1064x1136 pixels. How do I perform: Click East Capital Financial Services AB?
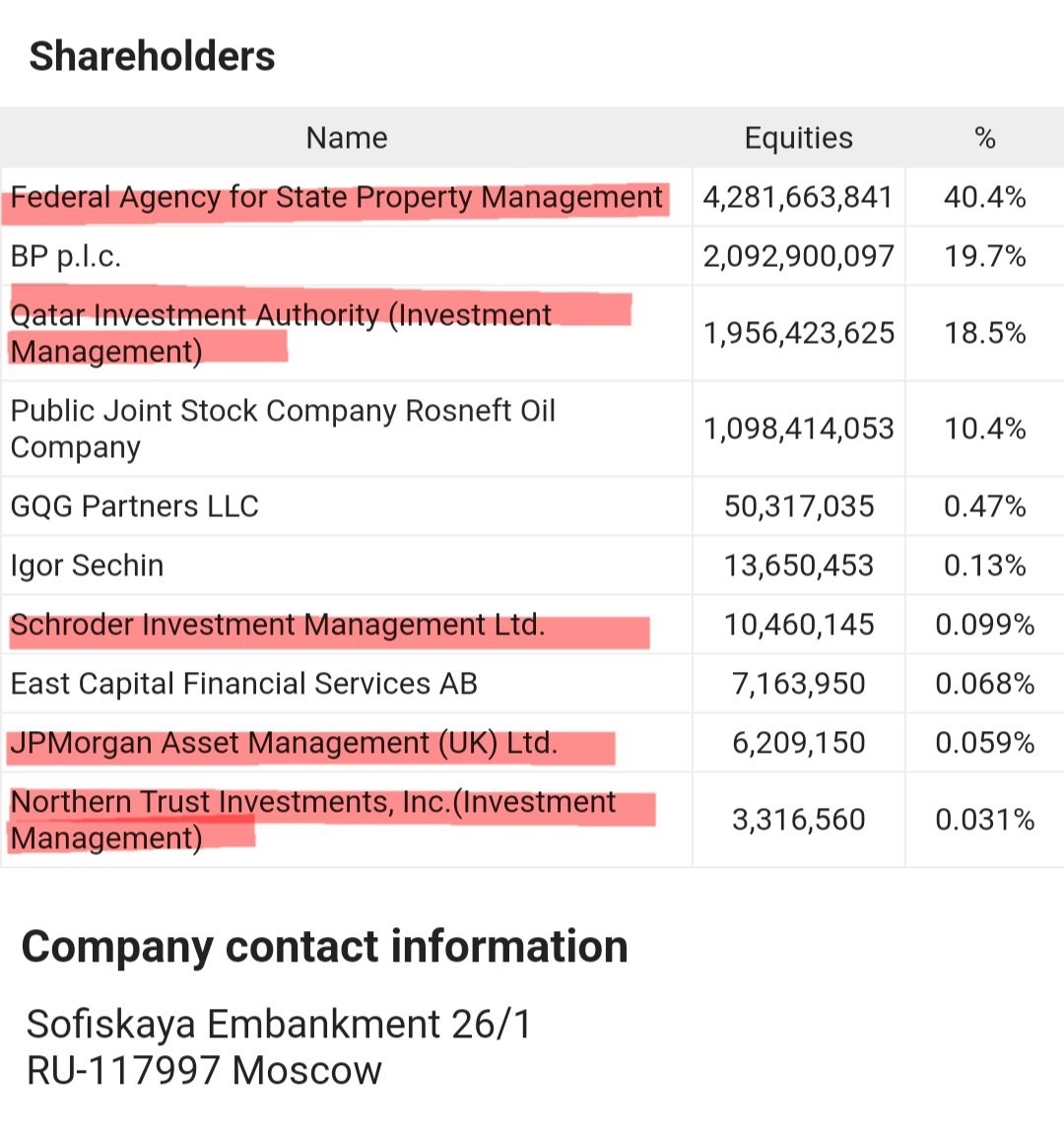pos(243,684)
